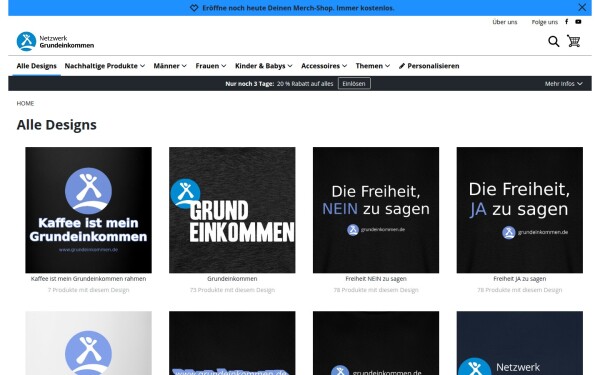This screenshot has width=600, height=375.
Task: Click the Einlösen discount button
Action: click(x=354, y=83)
